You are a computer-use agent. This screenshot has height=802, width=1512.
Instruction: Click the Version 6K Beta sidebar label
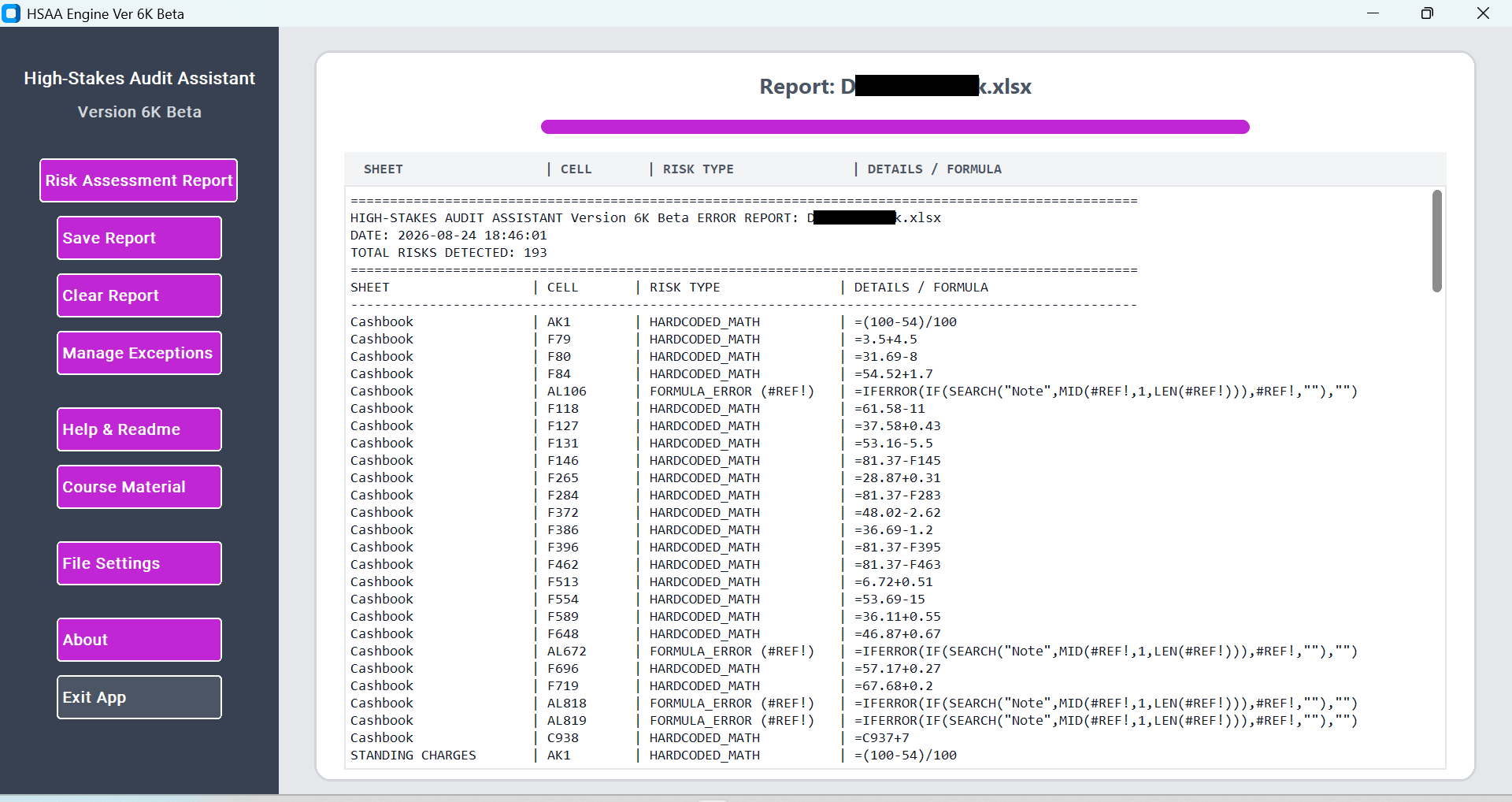tap(139, 112)
